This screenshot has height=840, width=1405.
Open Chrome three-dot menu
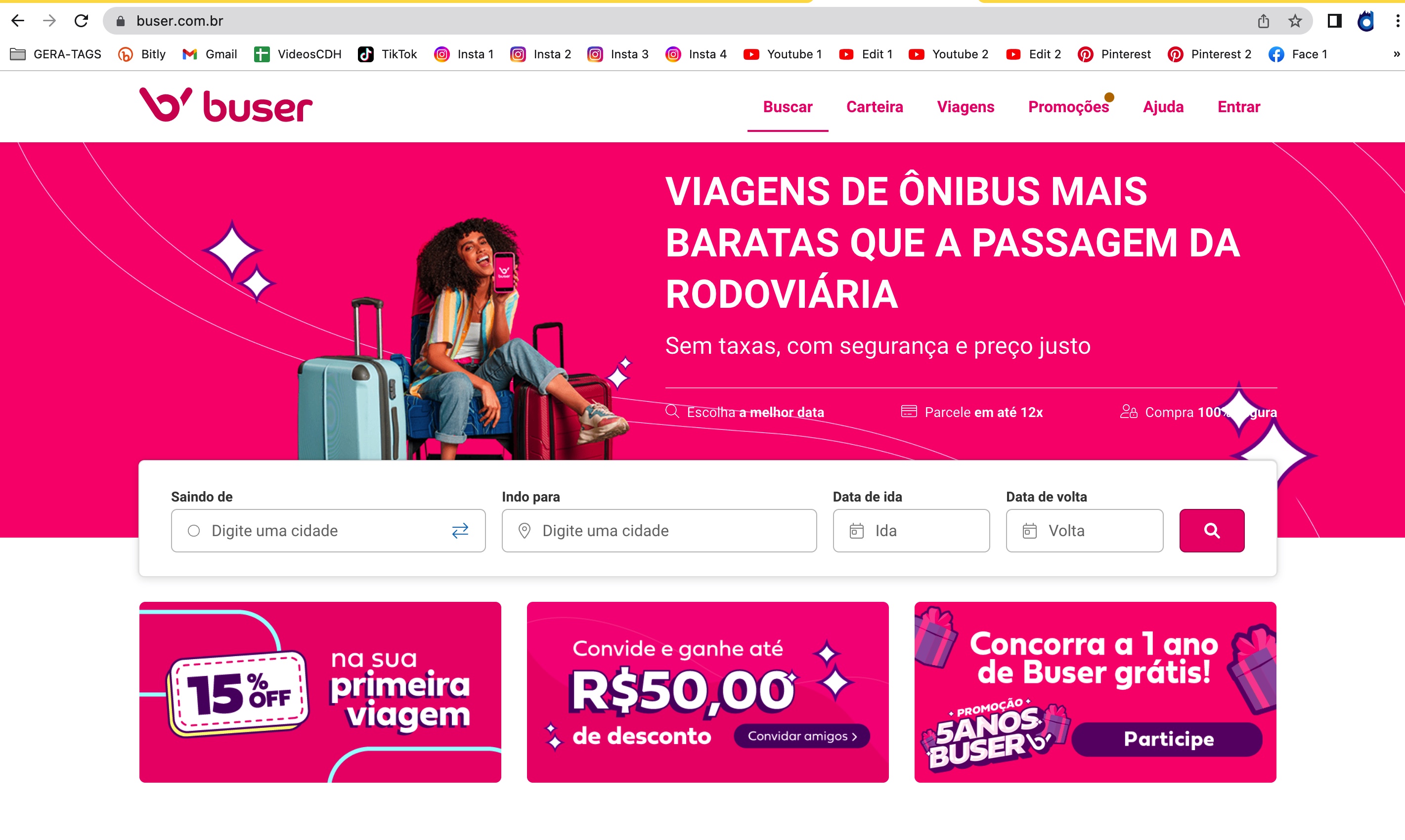click(1397, 21)
